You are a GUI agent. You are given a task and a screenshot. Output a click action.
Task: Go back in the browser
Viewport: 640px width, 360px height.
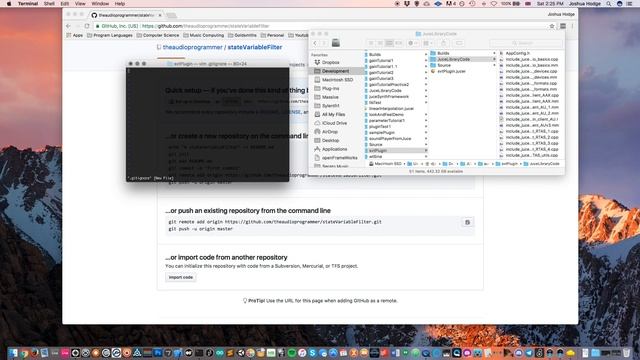pos(68,26)
